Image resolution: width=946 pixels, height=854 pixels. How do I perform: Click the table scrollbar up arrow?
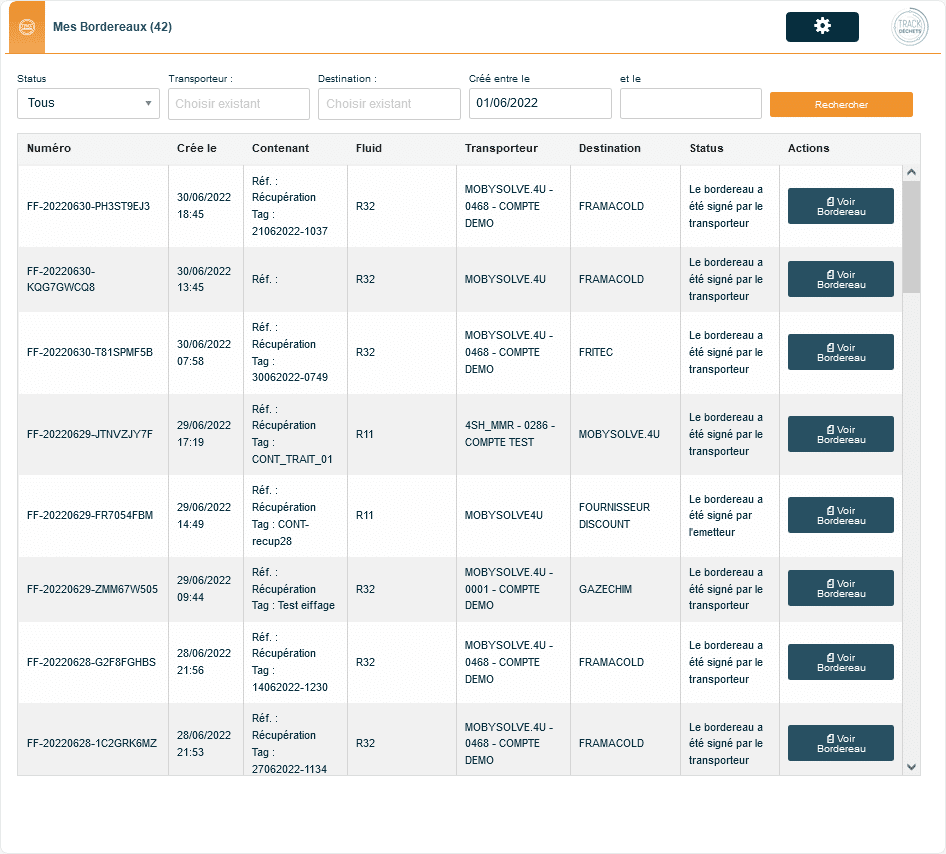(911, 172)
